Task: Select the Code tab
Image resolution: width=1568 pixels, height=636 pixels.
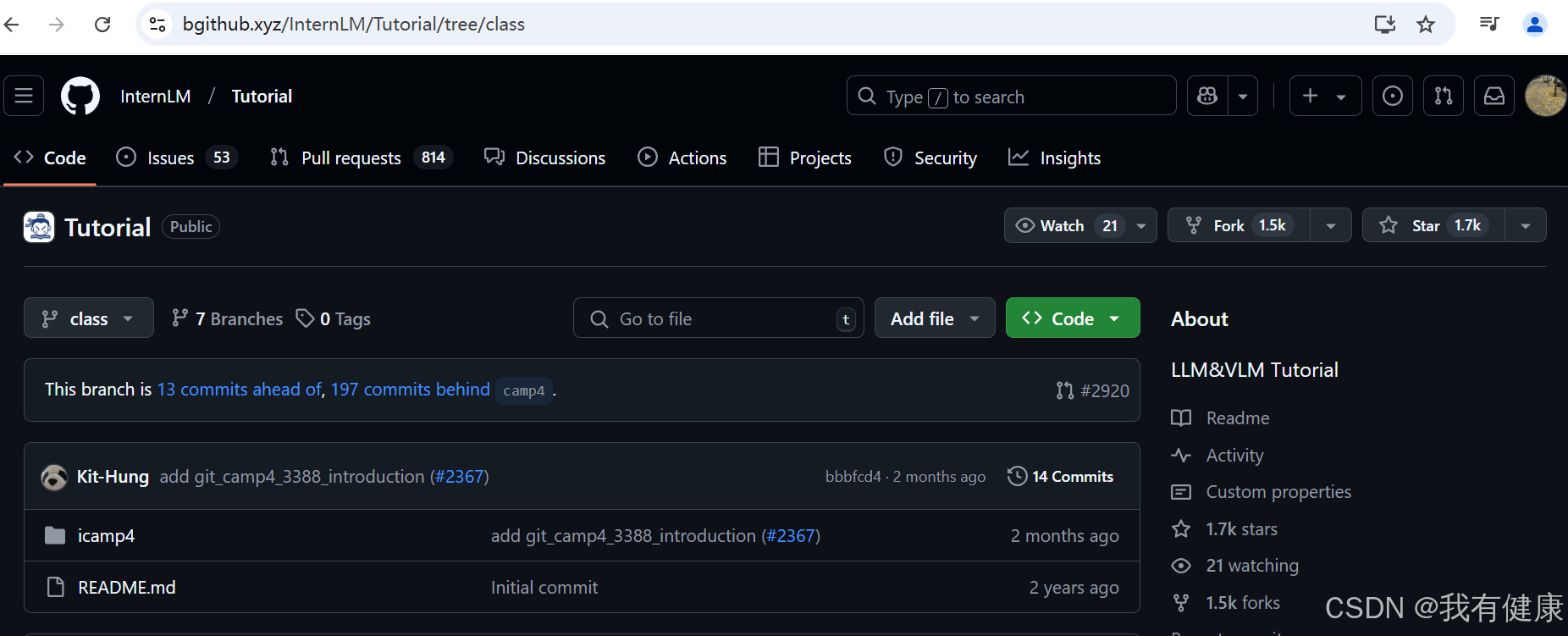Action: [50, 158]
